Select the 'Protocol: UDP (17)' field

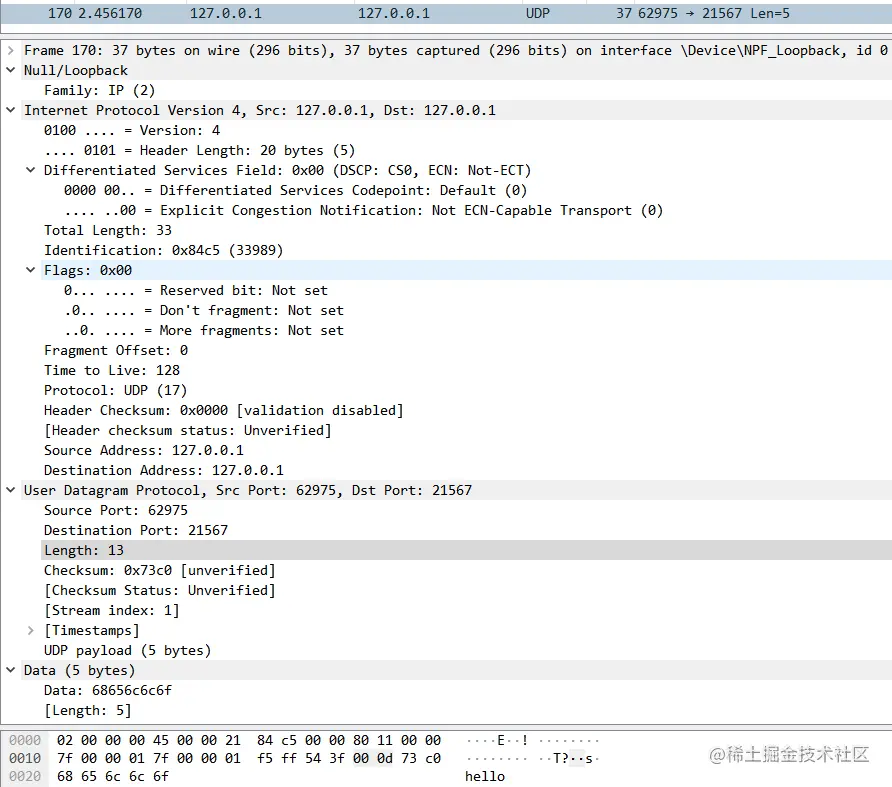pos(115,390)
